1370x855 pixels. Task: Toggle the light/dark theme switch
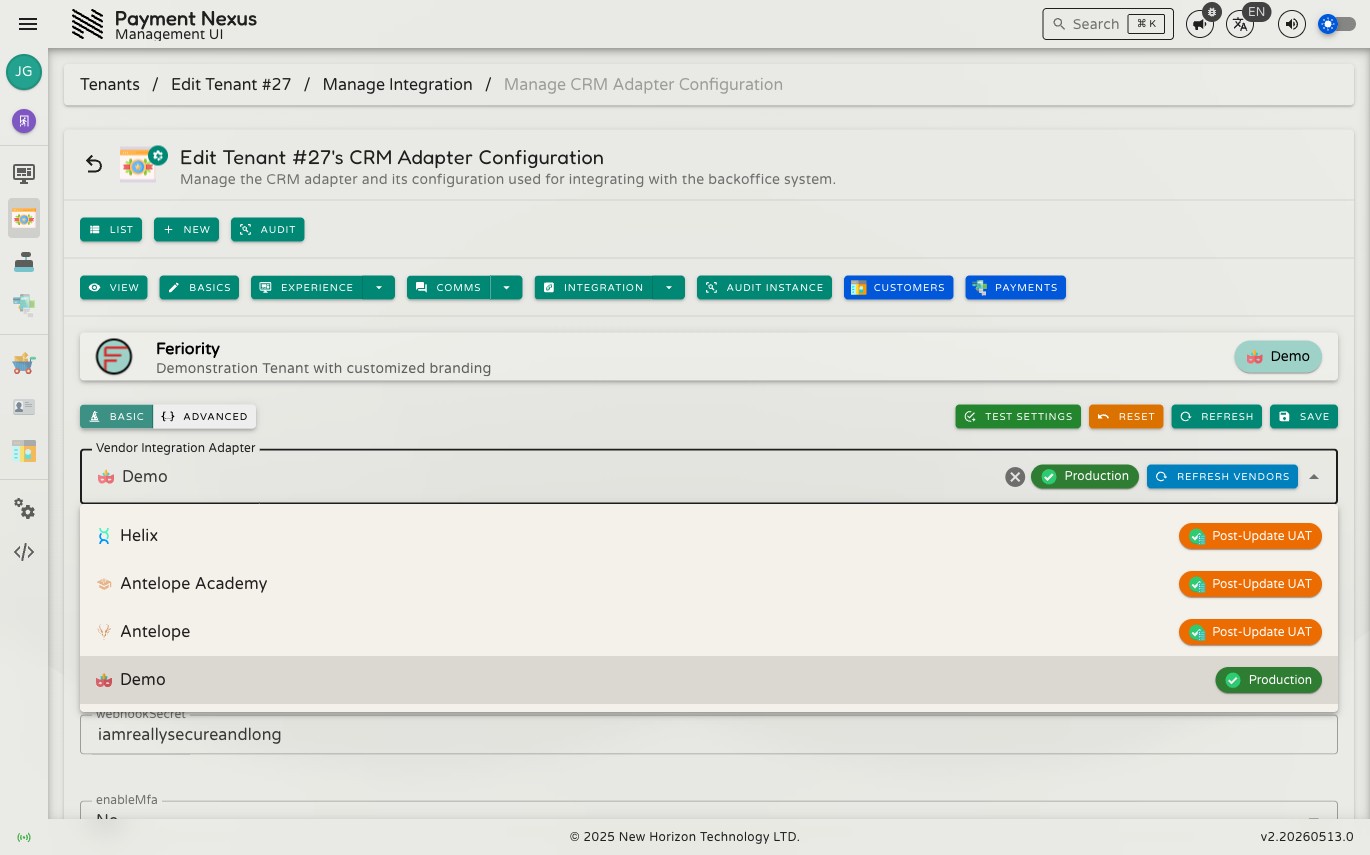[1337, 24]
